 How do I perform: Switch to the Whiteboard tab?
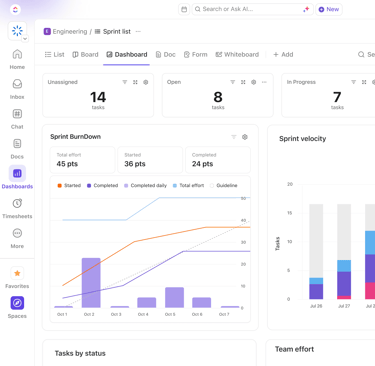click(x=237, y=54)
